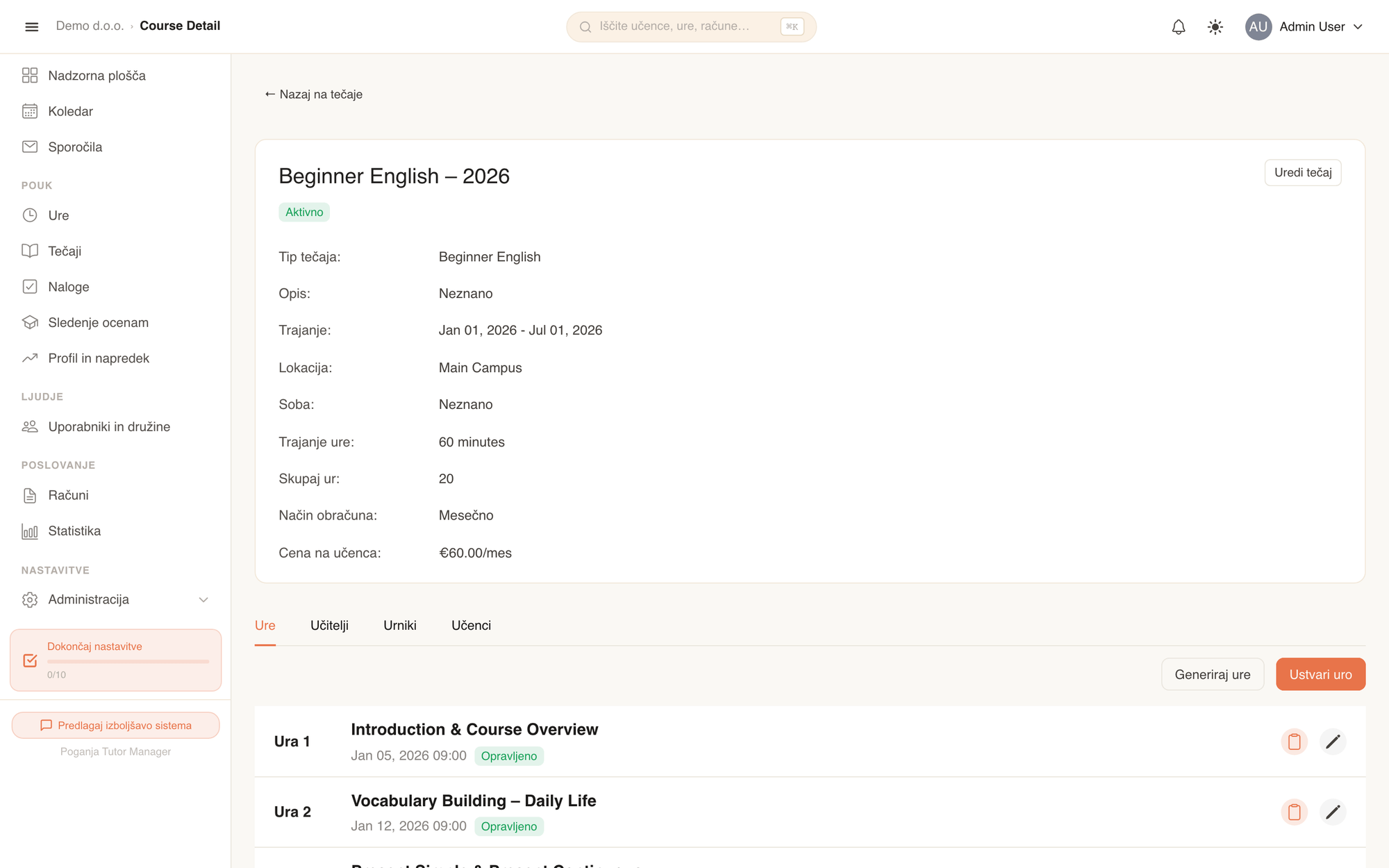Viewport: 1389px width, 868px height.
Task: Expand the Administracija section
Action: [x=115, y=599]
